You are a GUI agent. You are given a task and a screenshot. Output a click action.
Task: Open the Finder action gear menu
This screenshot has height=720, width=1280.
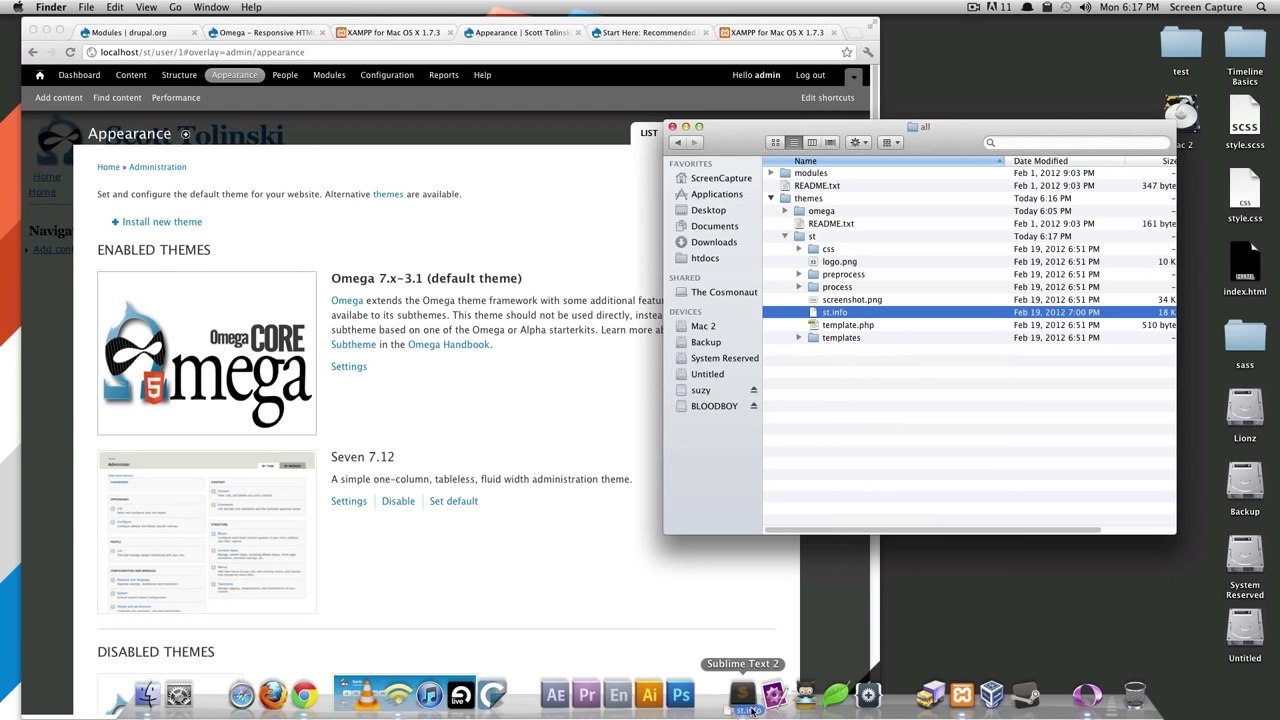[858, 142]
